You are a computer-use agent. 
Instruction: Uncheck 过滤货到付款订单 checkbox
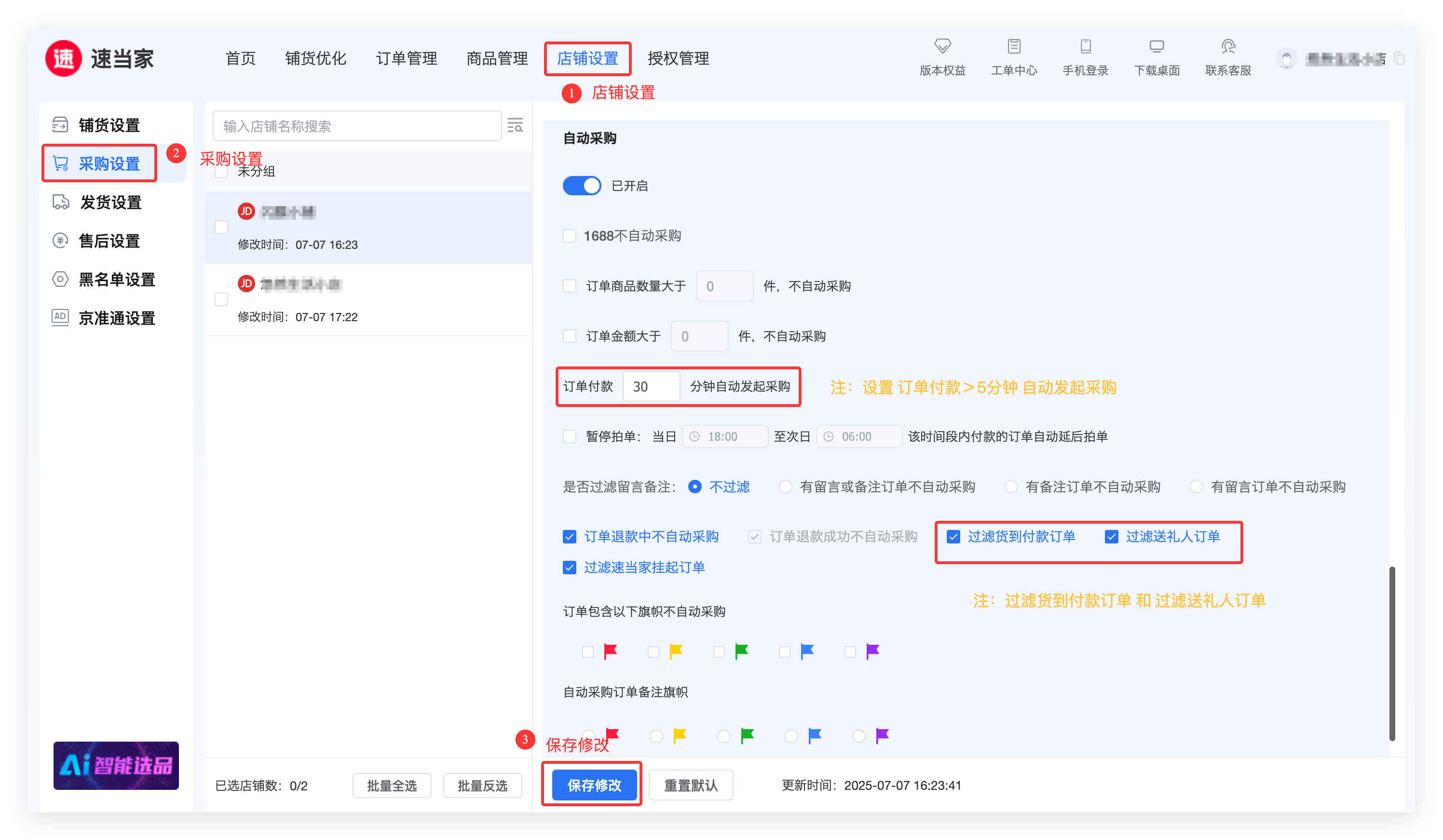coord(953,537)
